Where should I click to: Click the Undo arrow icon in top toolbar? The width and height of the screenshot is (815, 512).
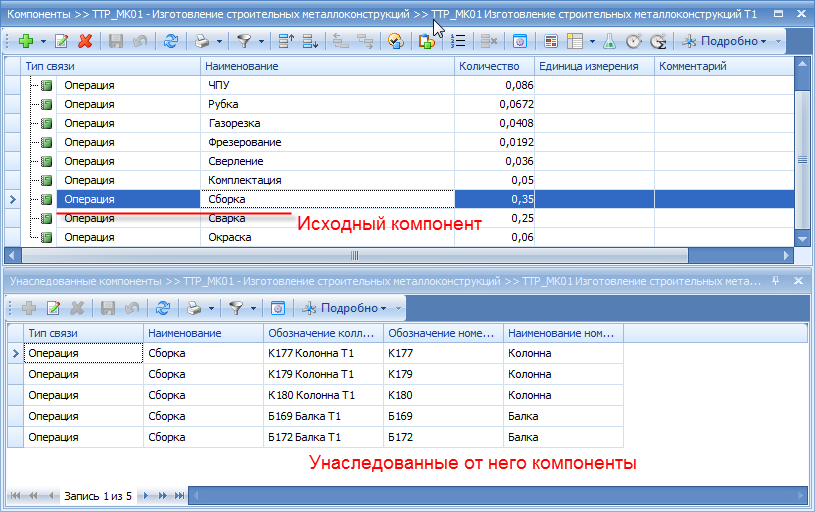click(140, 41)
